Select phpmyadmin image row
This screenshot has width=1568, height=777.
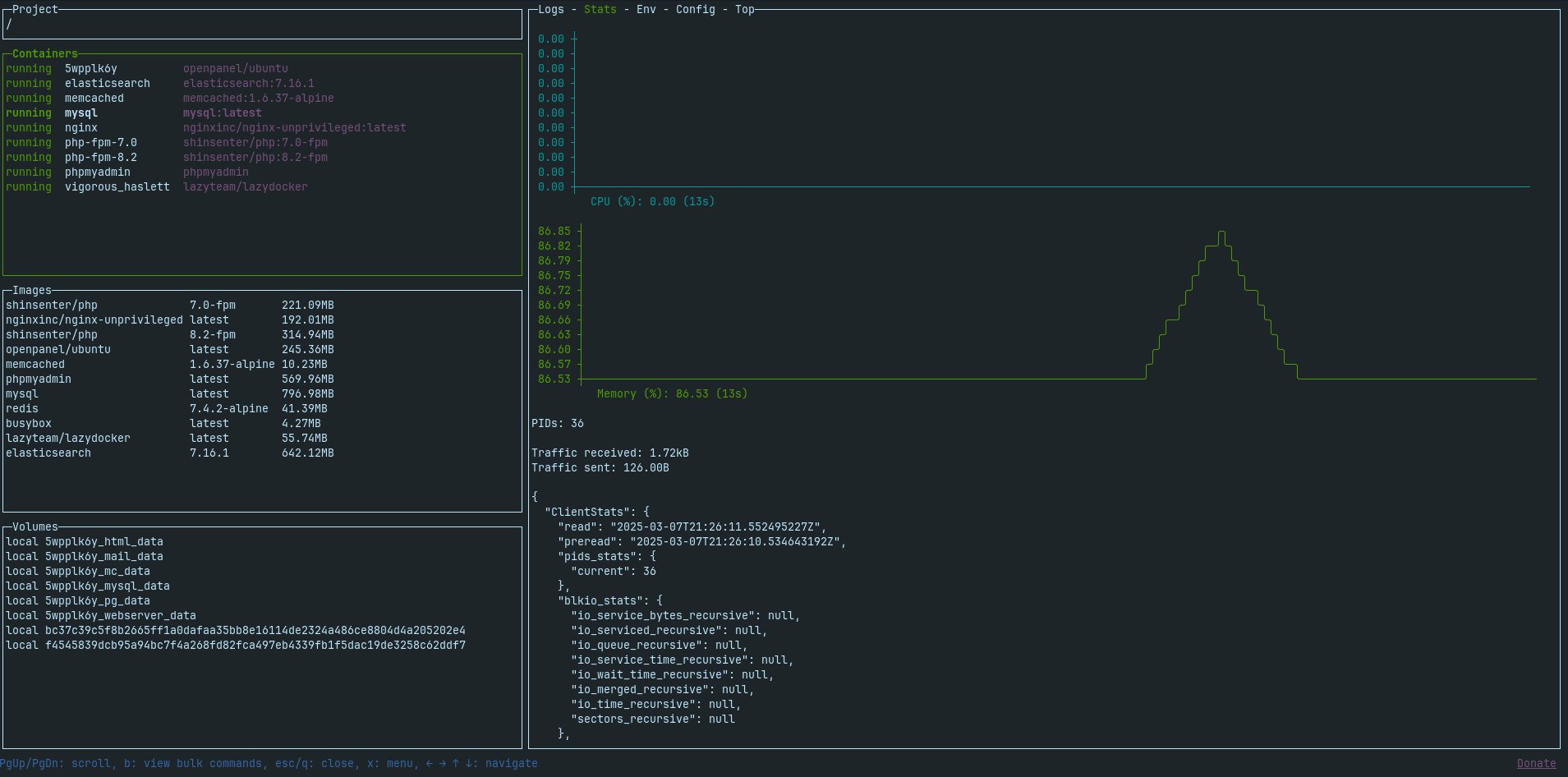(262, 379)
